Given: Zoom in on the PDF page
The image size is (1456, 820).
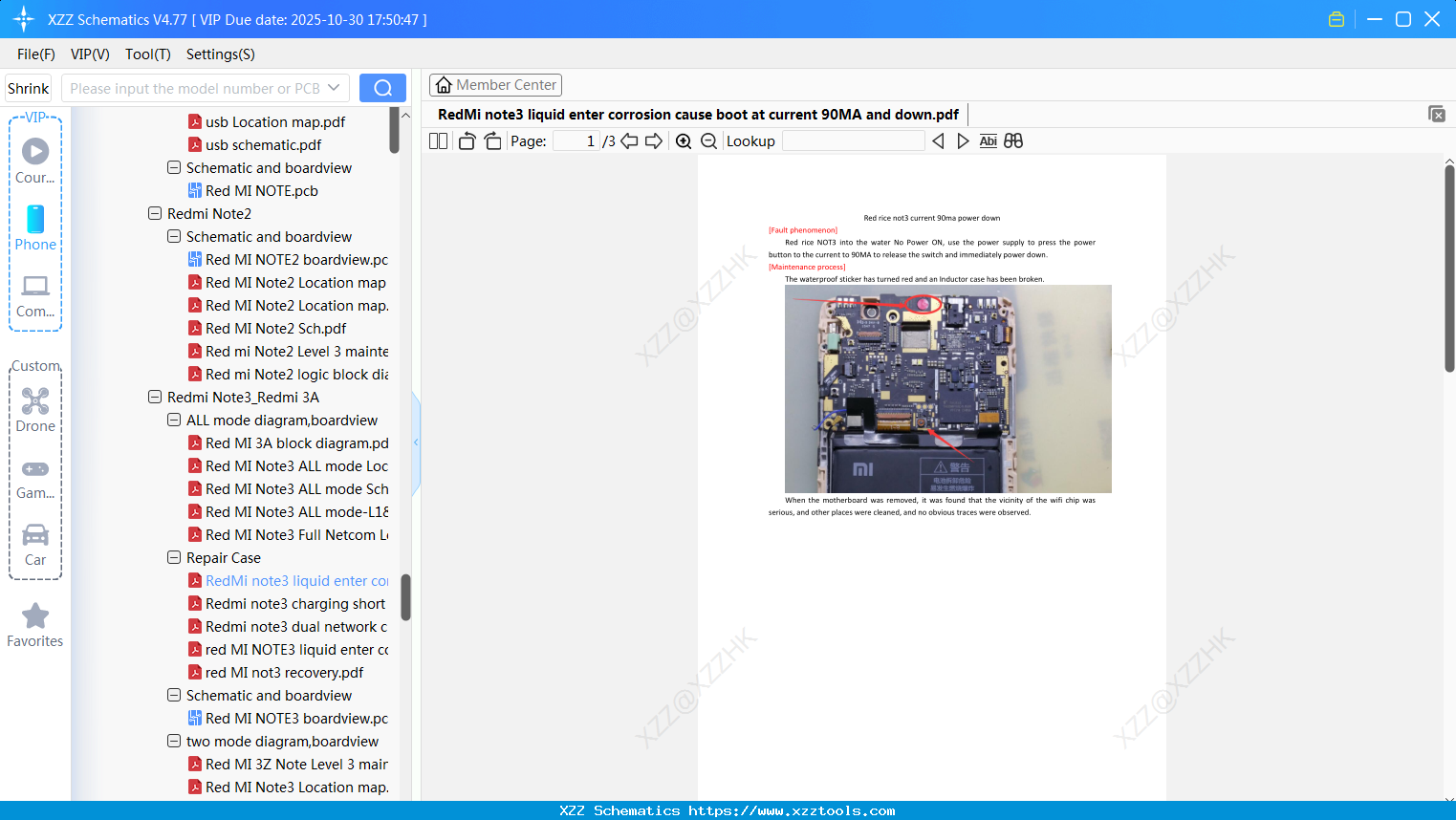Looking at the screenshot, I should point(684,140).
